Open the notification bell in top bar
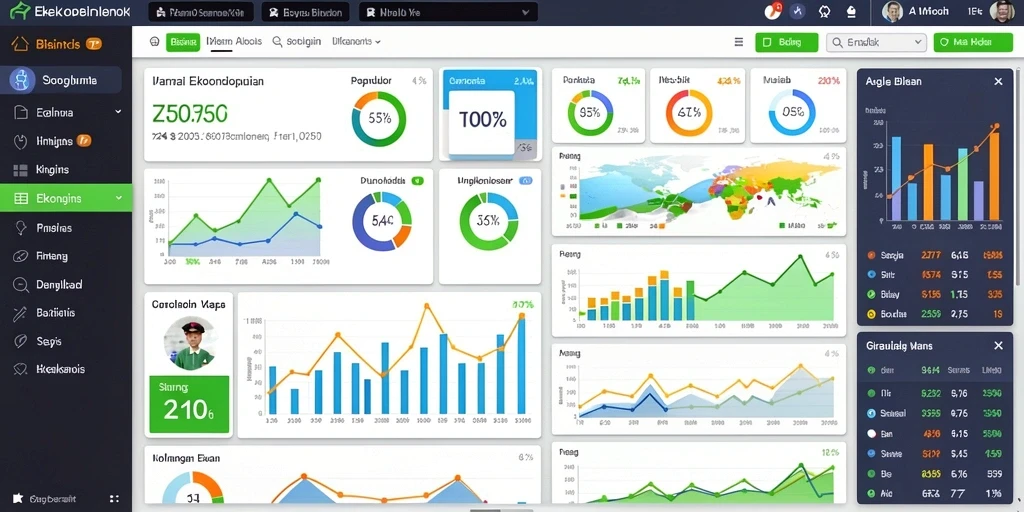 851,11
